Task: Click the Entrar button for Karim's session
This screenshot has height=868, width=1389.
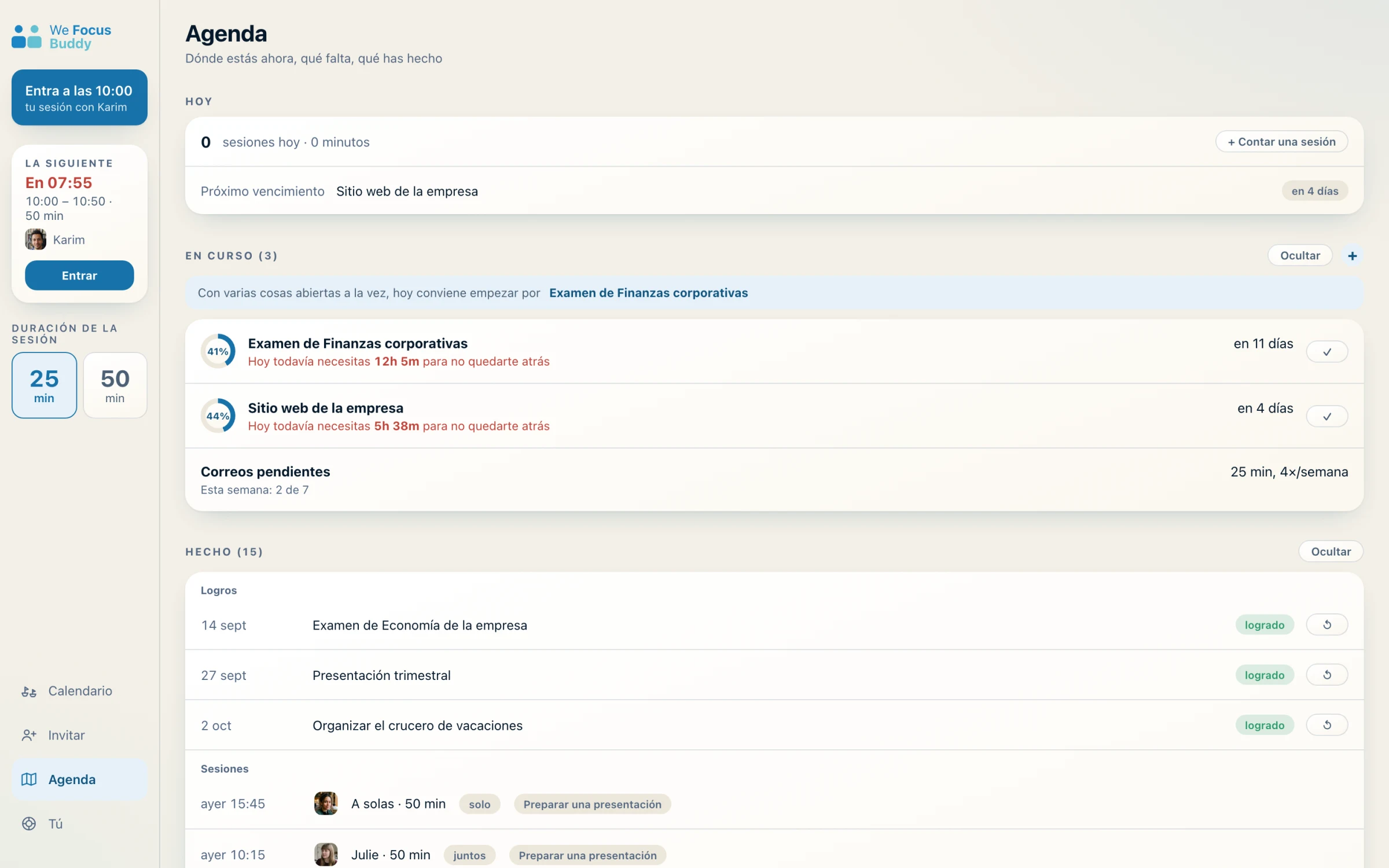Action: pos(79,275)
